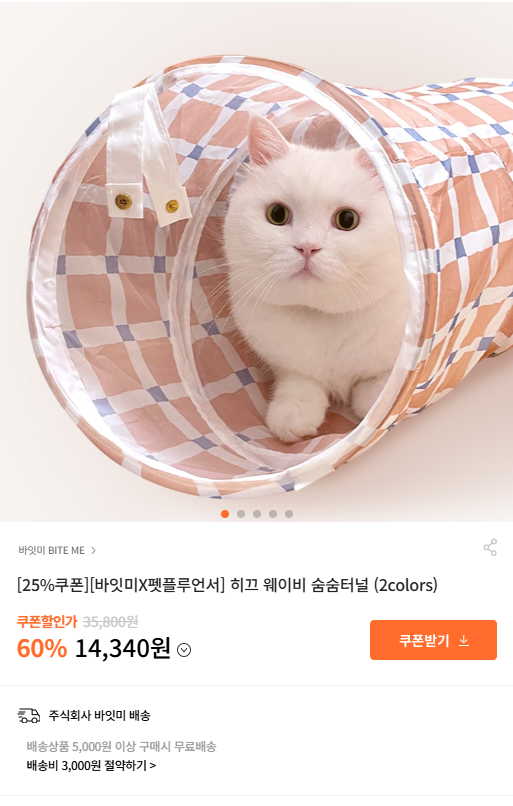Open the 바잇미 BITE ME brand link
Screen dimensions: 513x806
[51, 551]
